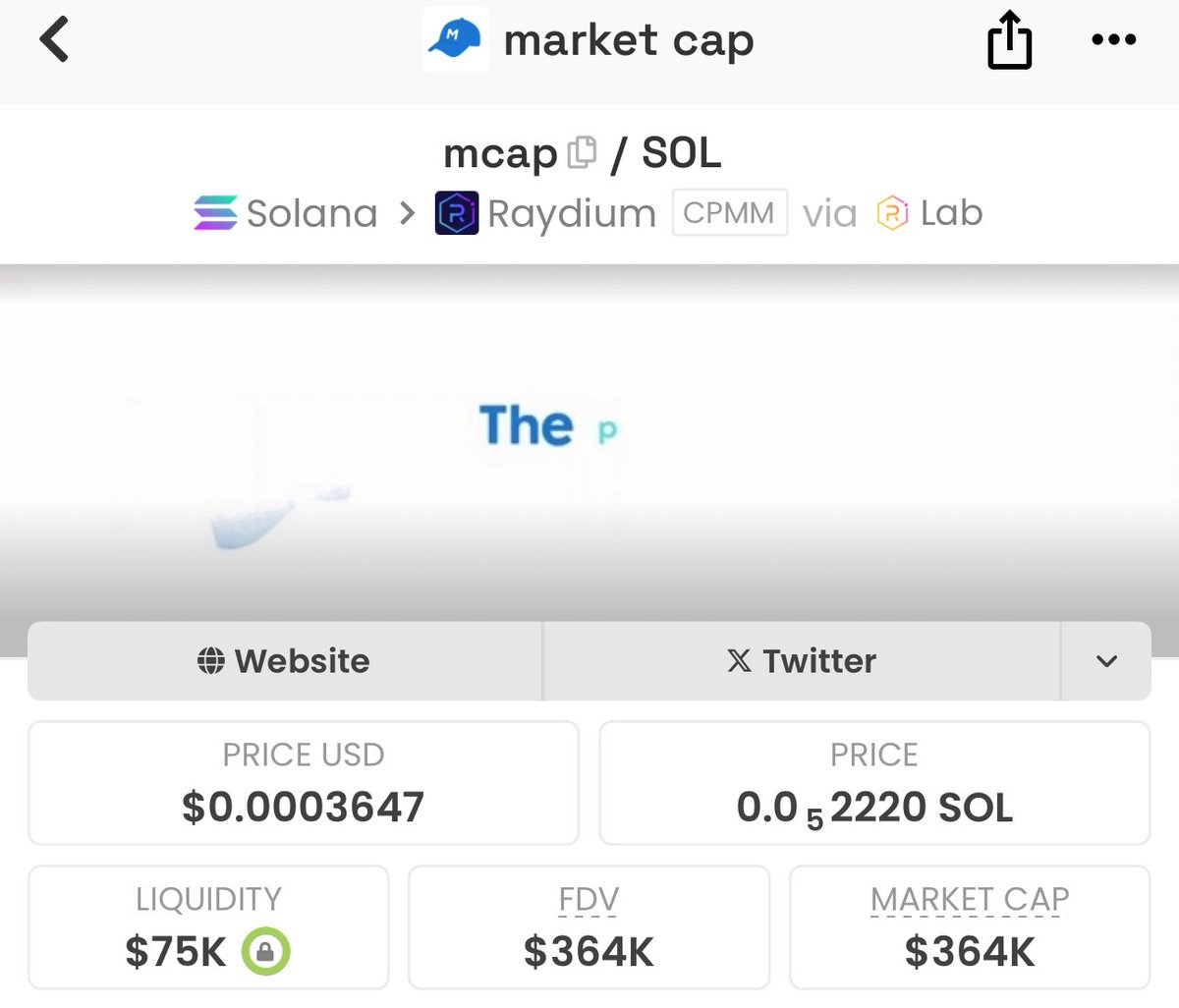Viewport: 1179px width, 1008px height.
Task: Open the Twitter link button
Action: click(x=802, y=661)
